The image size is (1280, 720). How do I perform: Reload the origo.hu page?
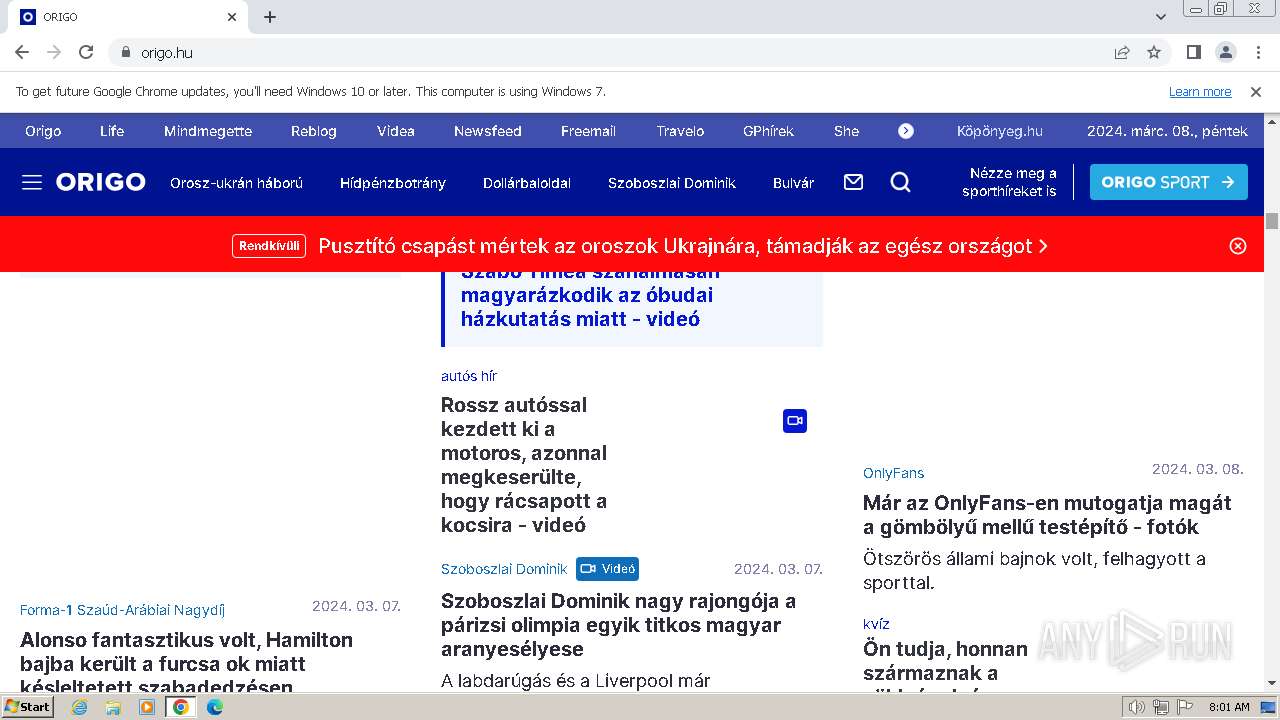coord(86,52)
